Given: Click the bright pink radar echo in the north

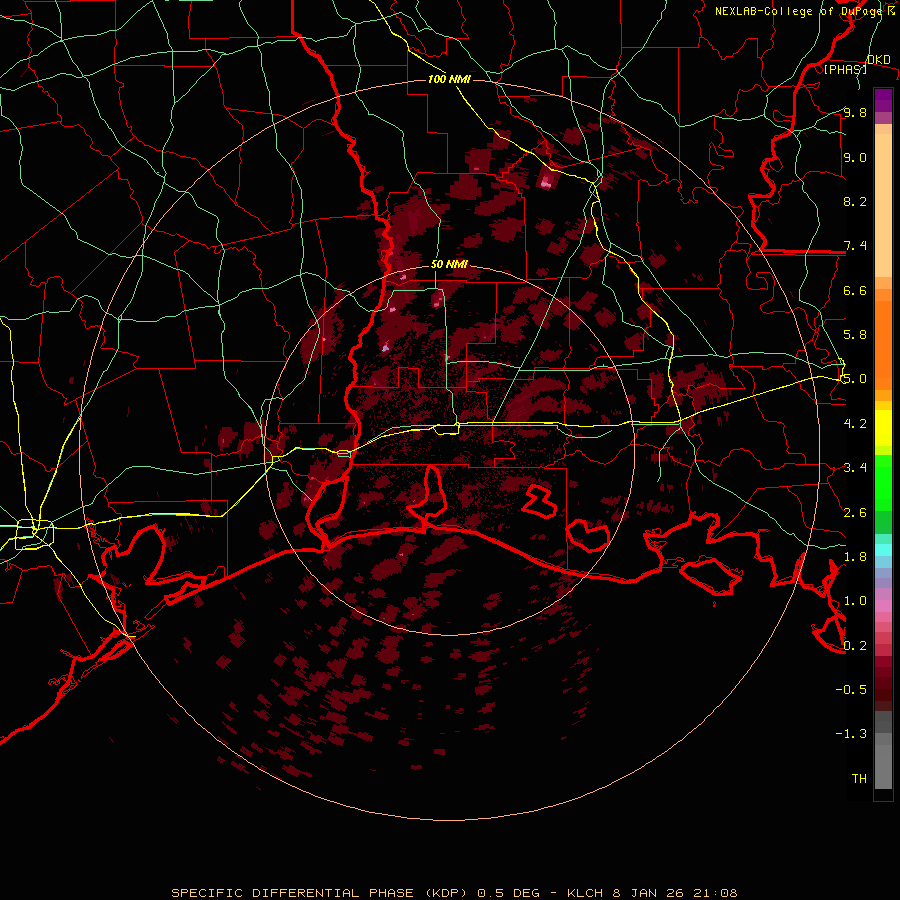Looking at the screenshot, I should click(546, 182).
